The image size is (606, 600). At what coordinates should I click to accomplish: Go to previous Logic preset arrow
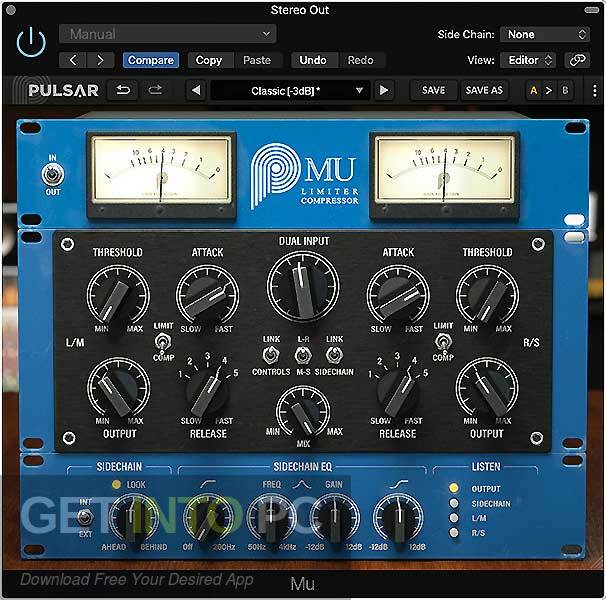click(x=73, y=60)
